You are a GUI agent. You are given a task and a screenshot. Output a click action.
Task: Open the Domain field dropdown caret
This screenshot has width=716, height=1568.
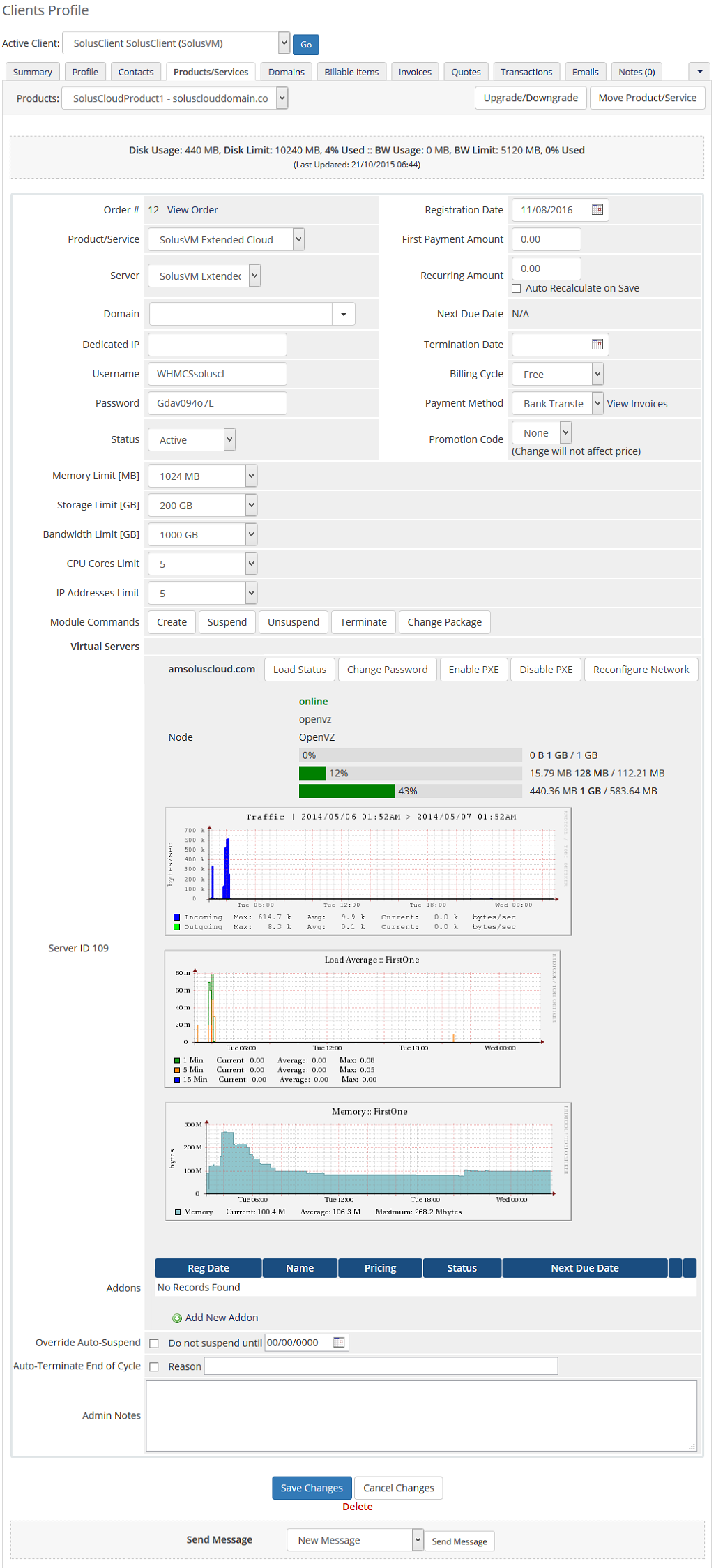[x=344, y=314]
